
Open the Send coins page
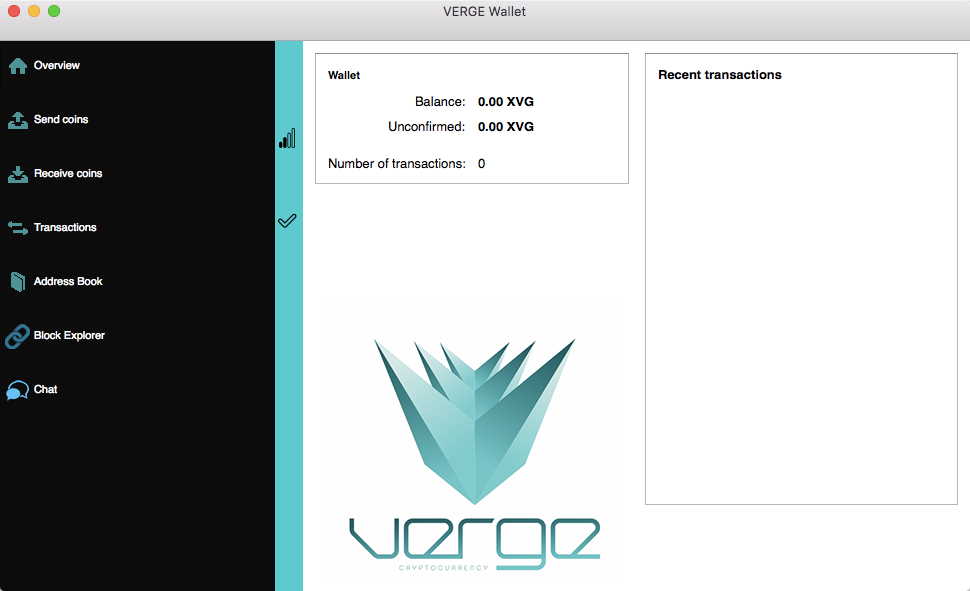point(61,120)
